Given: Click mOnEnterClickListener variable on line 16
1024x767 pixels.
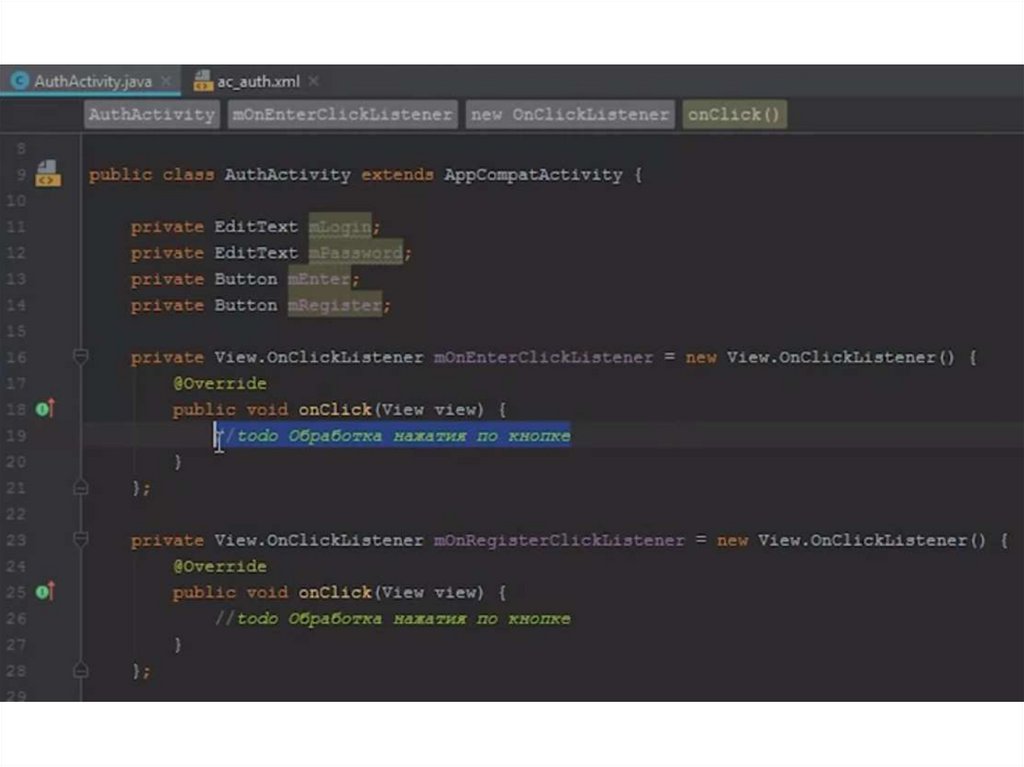Looking at the screenshot, I should (x=543, y=357).
